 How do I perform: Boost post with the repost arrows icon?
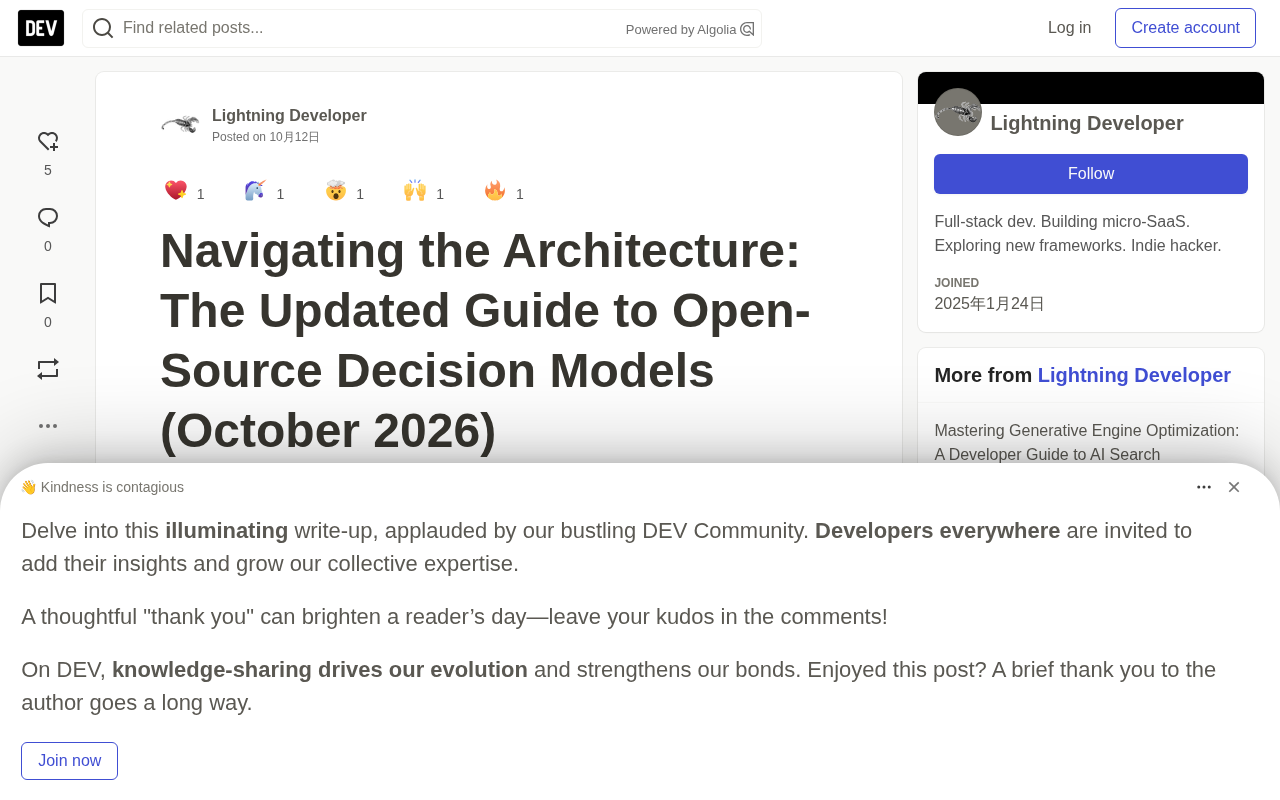[48, 369]
